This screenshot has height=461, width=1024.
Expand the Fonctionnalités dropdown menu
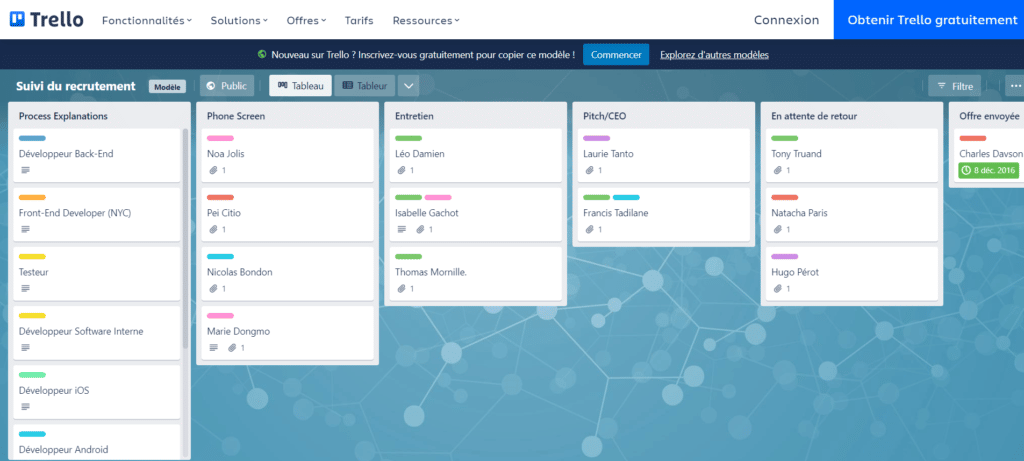click(x=147, y=20)
